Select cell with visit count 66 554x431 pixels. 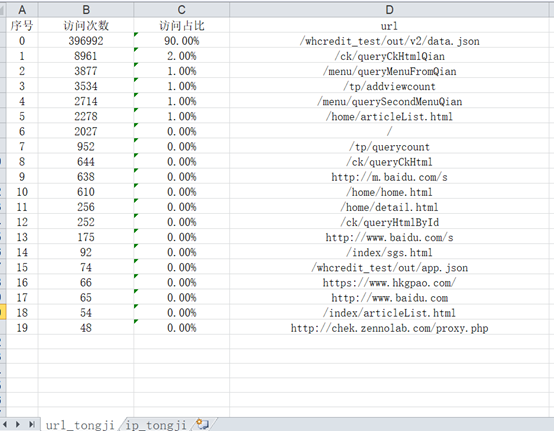86,283
